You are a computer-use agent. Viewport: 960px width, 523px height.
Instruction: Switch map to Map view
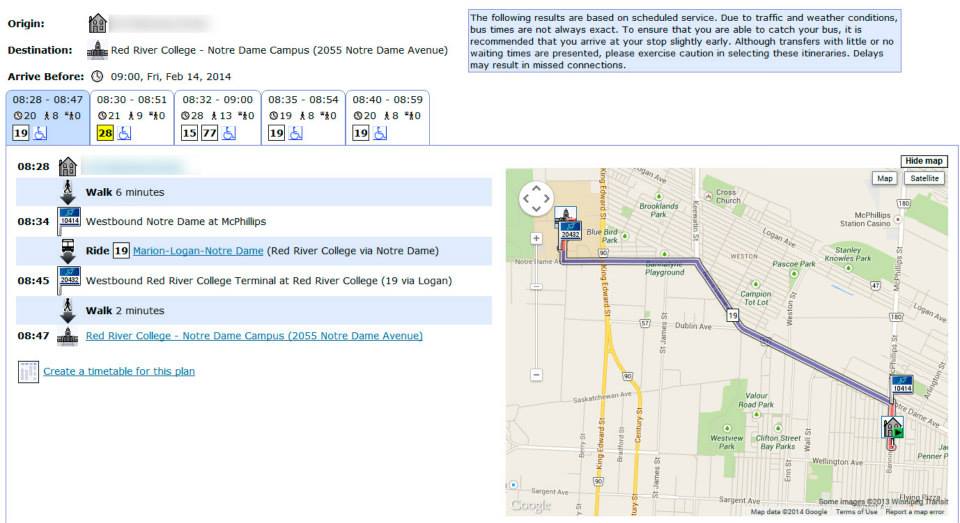(884, 178)
